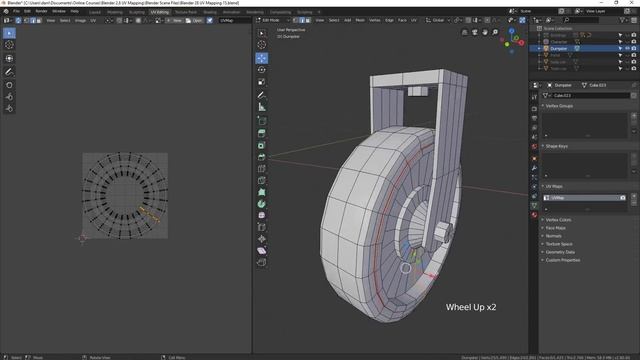
Task: Select the Shear tool
Action: coord(262,251)
